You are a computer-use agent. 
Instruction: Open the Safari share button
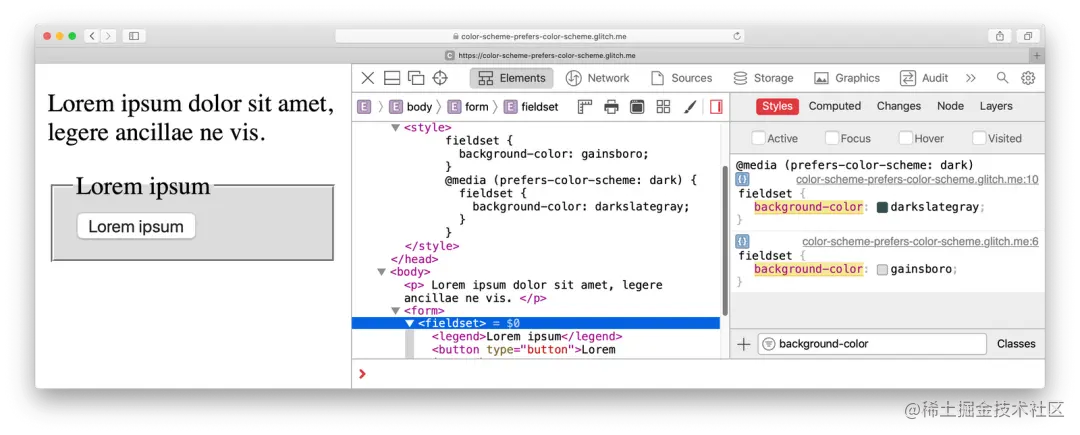[999, 36]
